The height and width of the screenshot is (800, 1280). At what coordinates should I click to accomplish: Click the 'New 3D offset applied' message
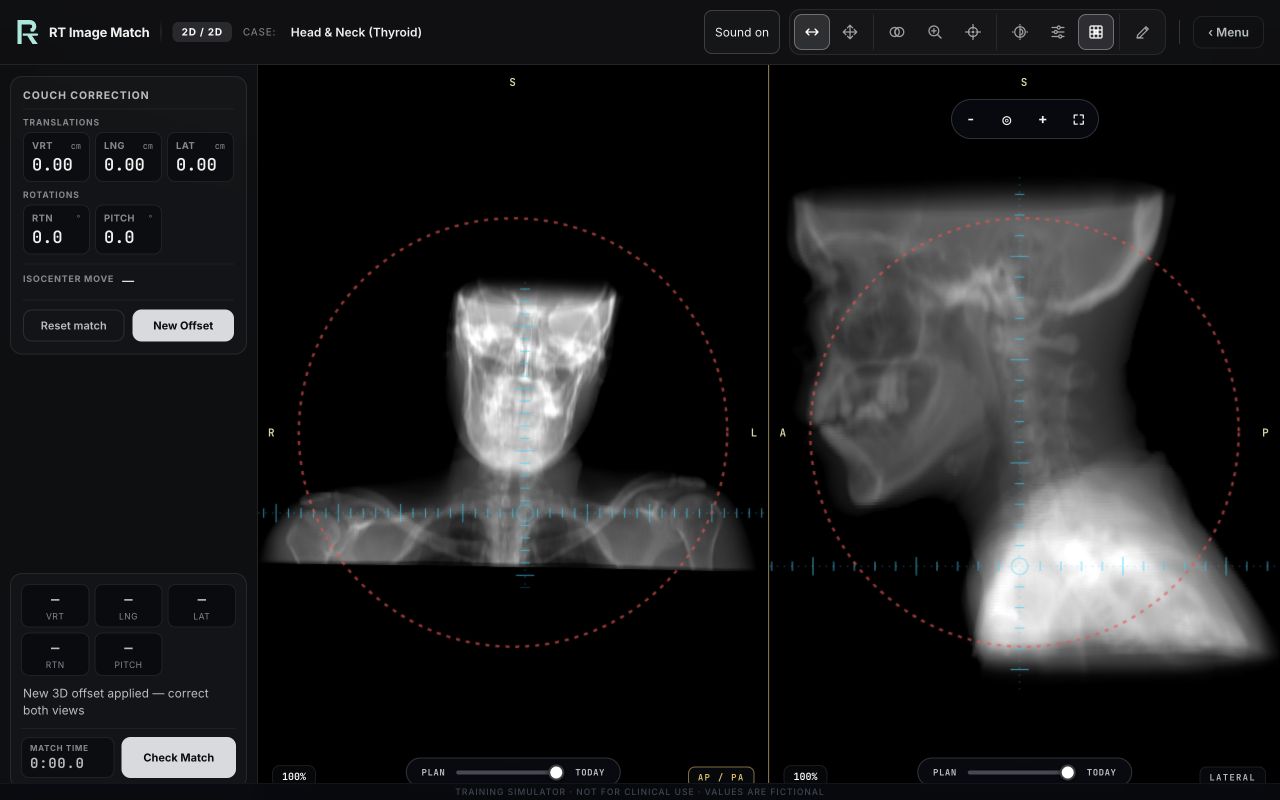click(116, 701)
